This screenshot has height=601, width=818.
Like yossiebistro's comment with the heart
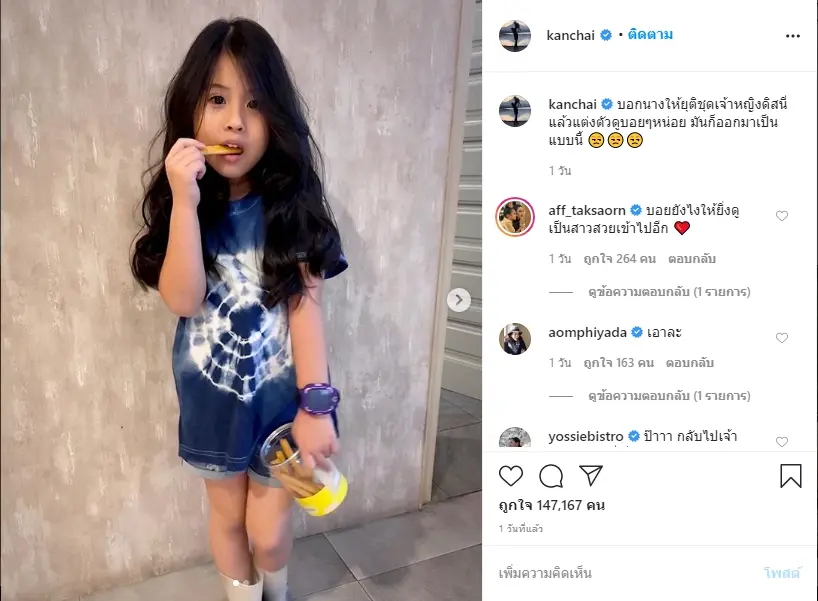pos(781,442)
